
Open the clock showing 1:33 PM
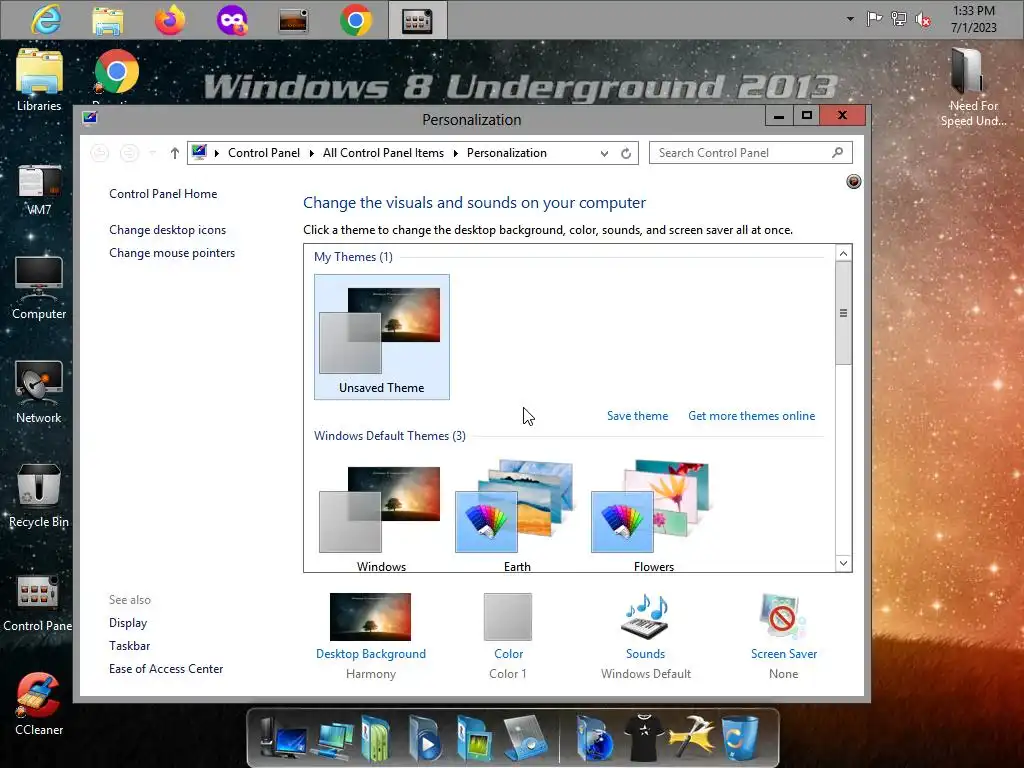(x=974, y=19)
